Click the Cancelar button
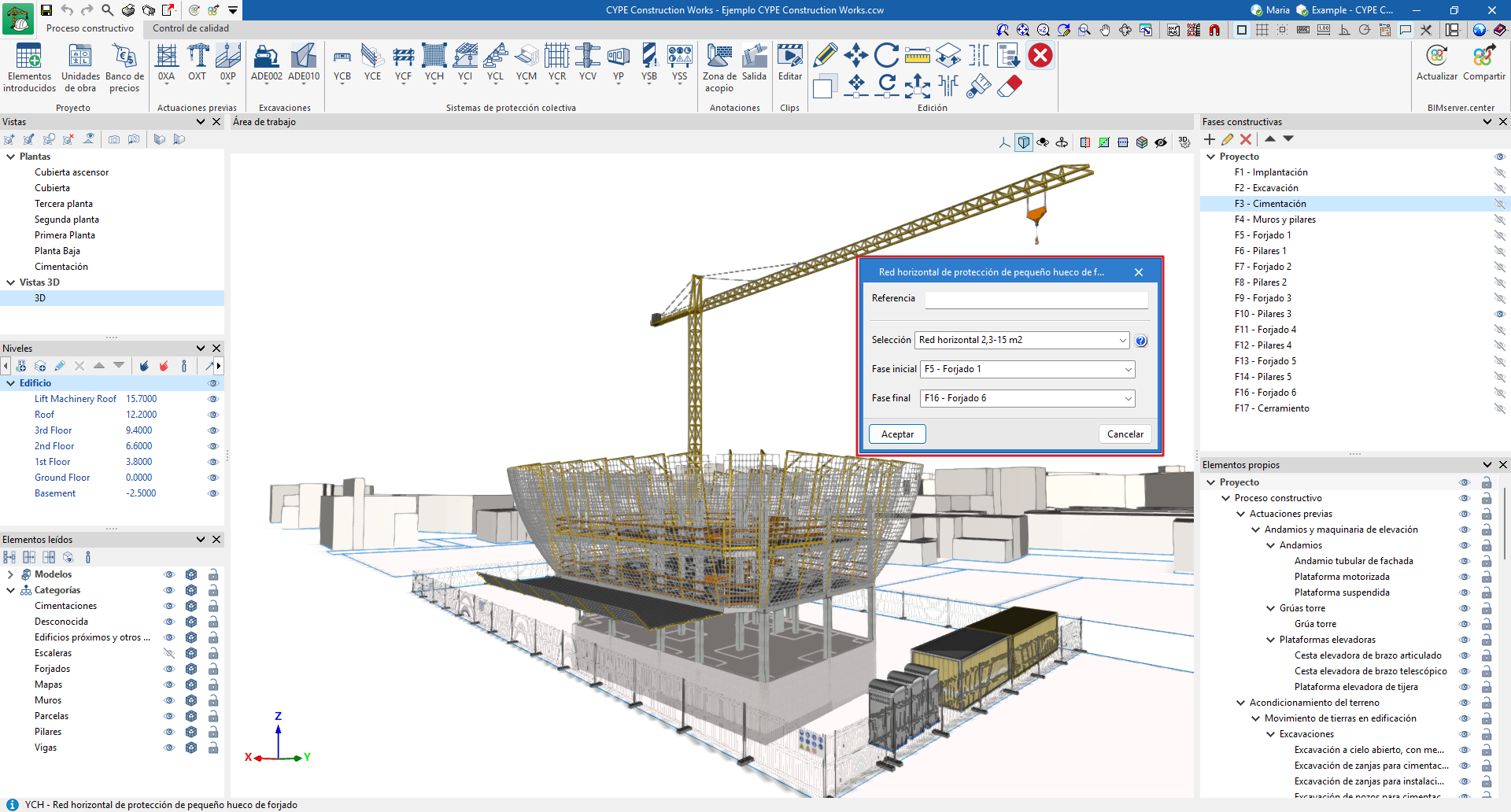The image size is (1511, 812). [x=1125, y=434]
